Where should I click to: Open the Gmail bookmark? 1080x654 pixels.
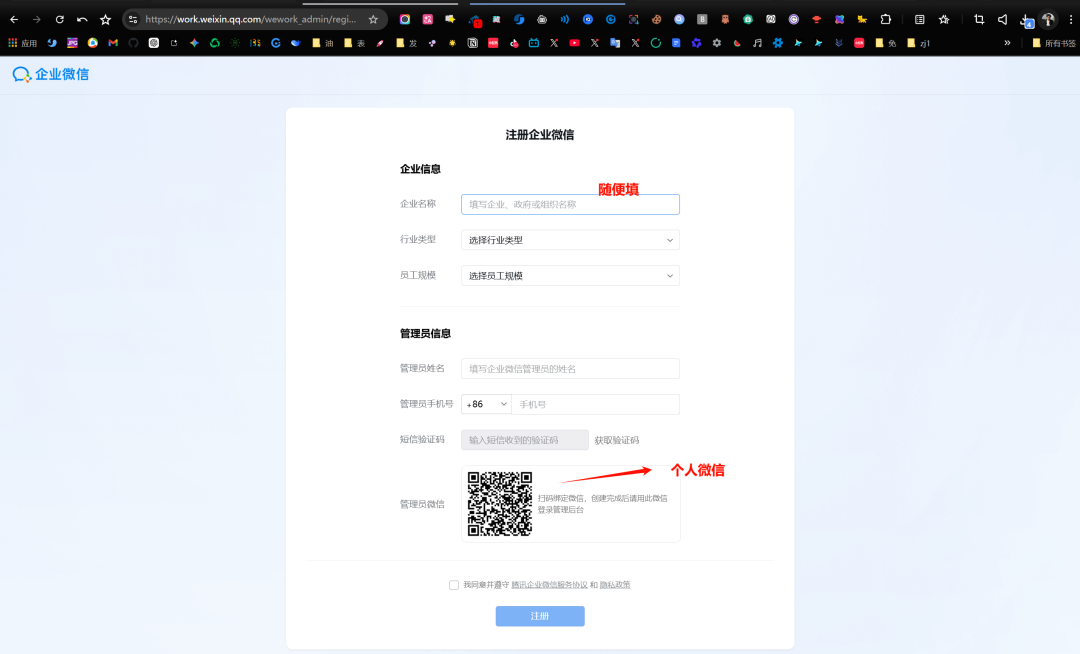click(x=113, y=43)
